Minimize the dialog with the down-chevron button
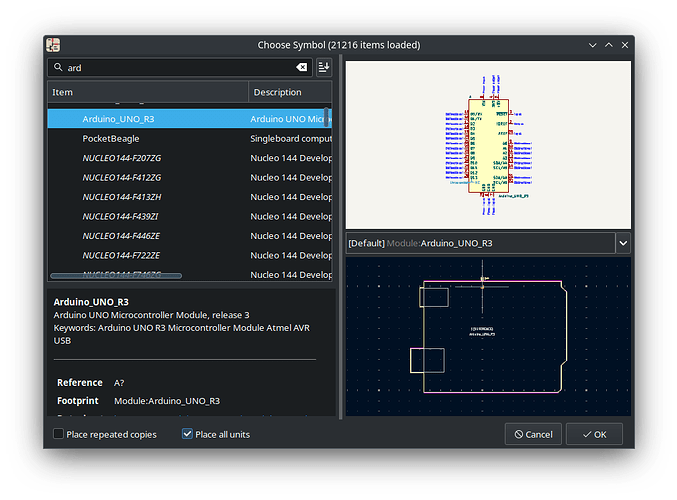The width and height of the screenshot is (677, 500). click(x=592, y=45)
